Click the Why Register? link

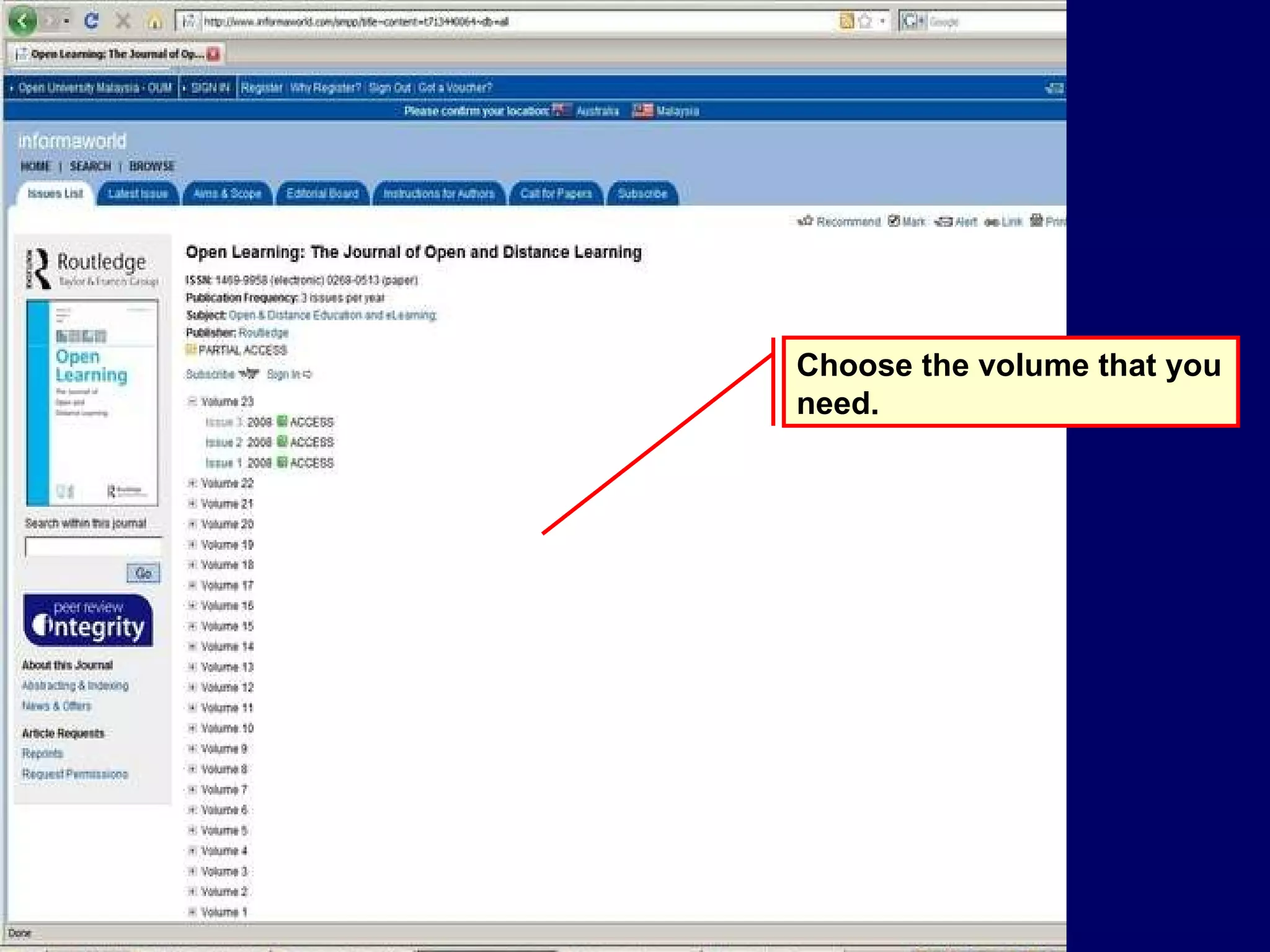(x=326, y=87)
